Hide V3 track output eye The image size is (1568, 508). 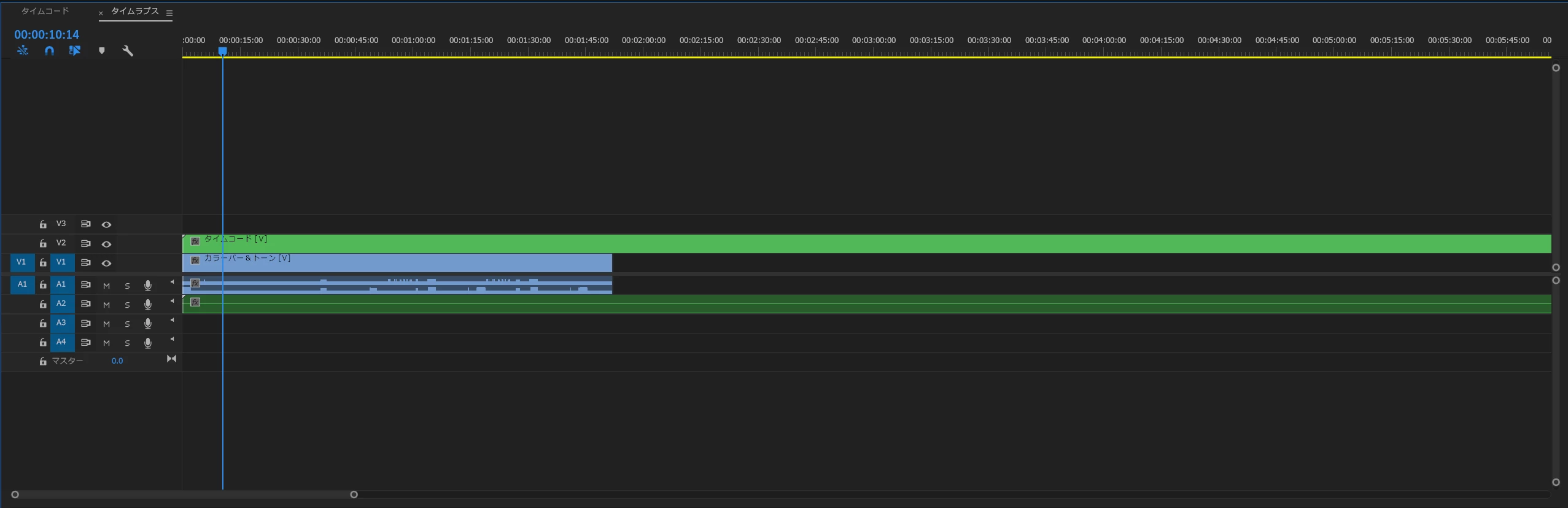pyautogui.click(x=106, y=225)
